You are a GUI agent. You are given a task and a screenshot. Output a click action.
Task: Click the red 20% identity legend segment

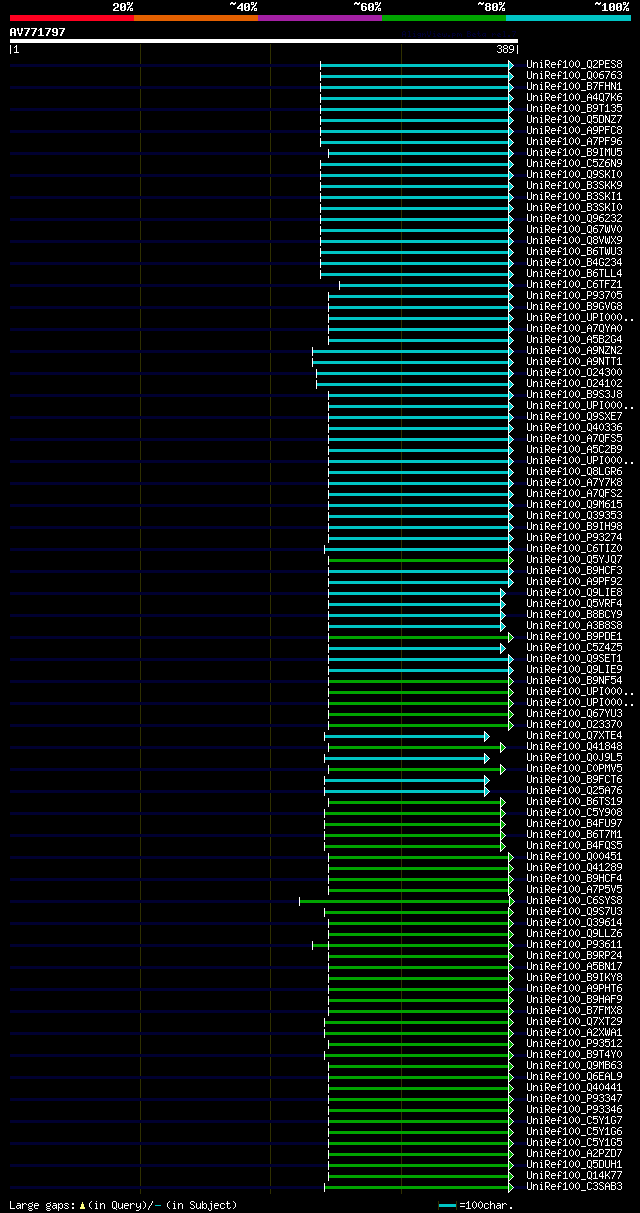[x=71, y=17]
